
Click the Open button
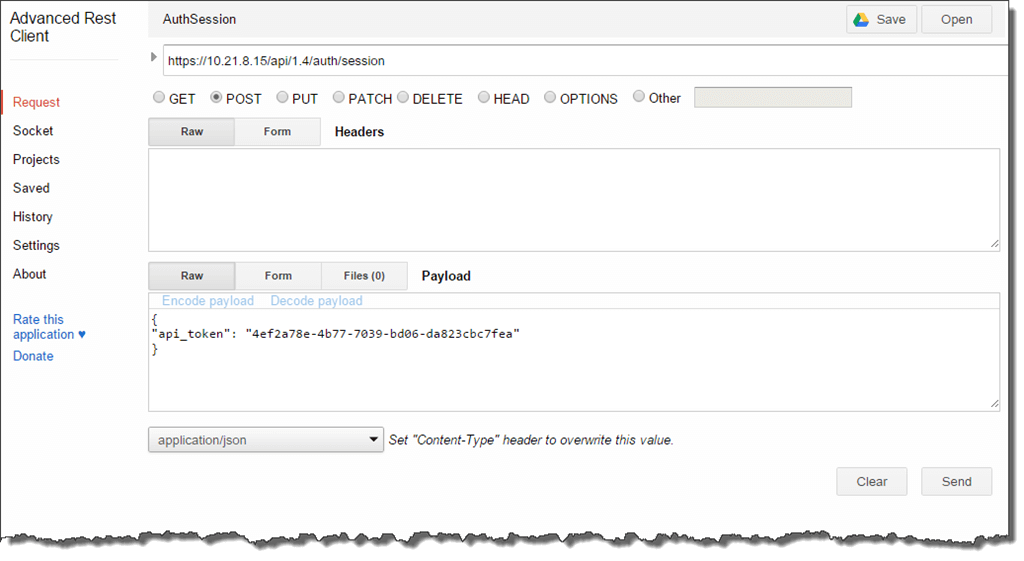[957, 20]
